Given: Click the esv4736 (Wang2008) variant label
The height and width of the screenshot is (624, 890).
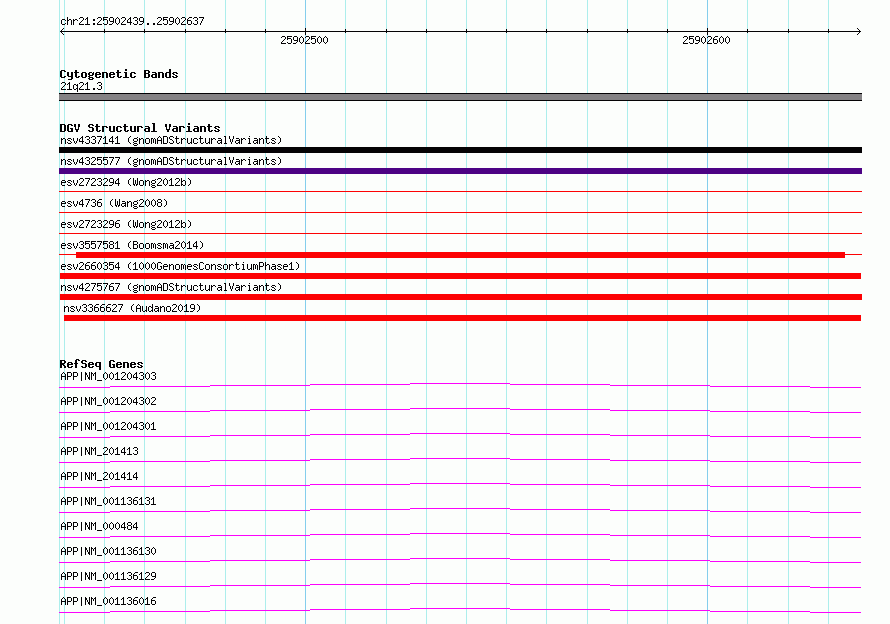Looking at the screenshot, I should [x=114, y=203].
